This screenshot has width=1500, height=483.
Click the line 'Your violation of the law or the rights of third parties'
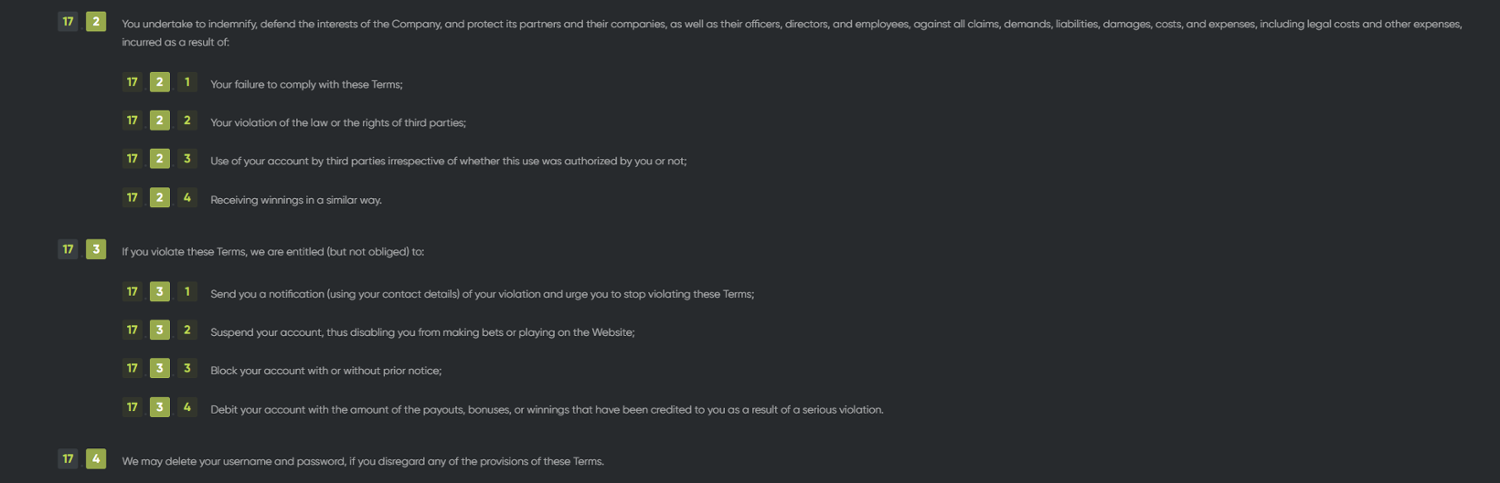[x=338, y=122]
